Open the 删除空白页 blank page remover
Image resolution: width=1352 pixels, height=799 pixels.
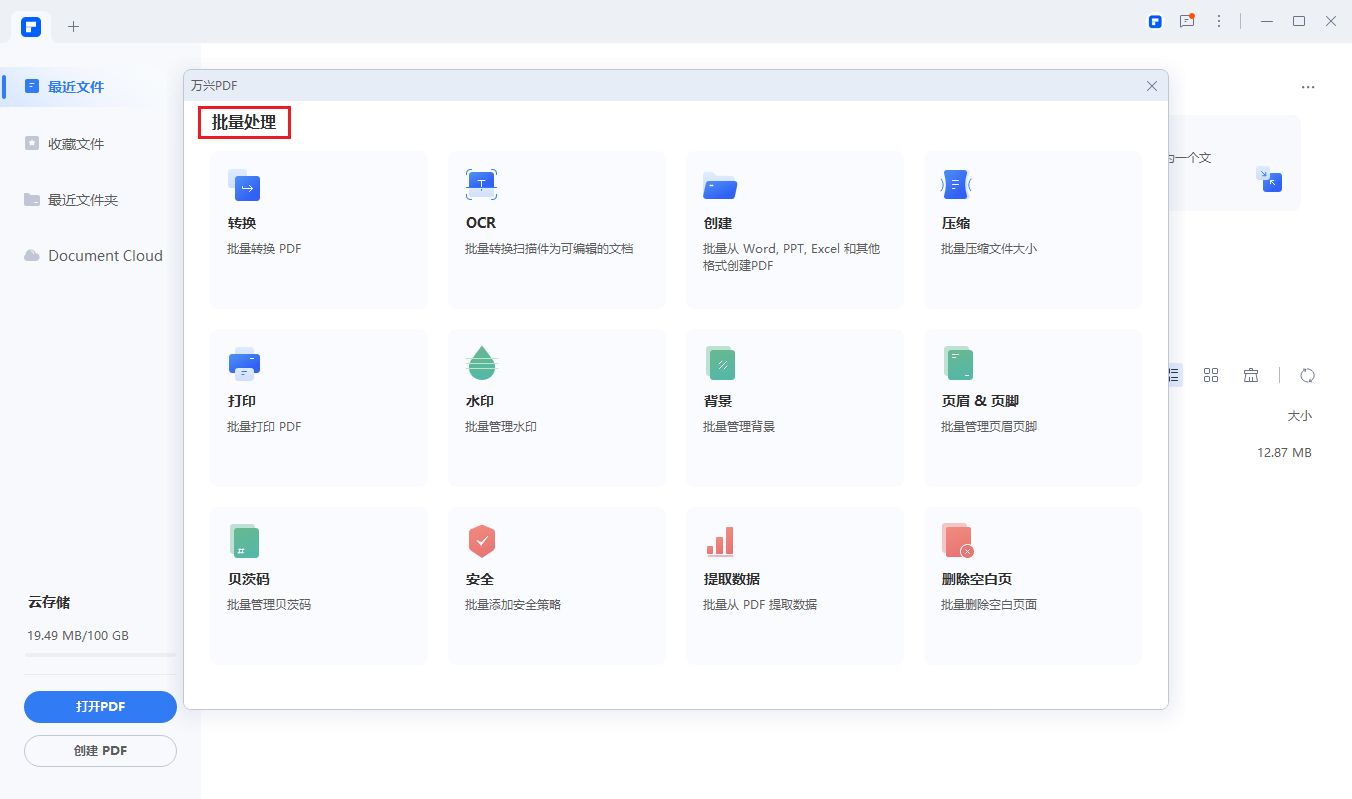(1033, 585)
